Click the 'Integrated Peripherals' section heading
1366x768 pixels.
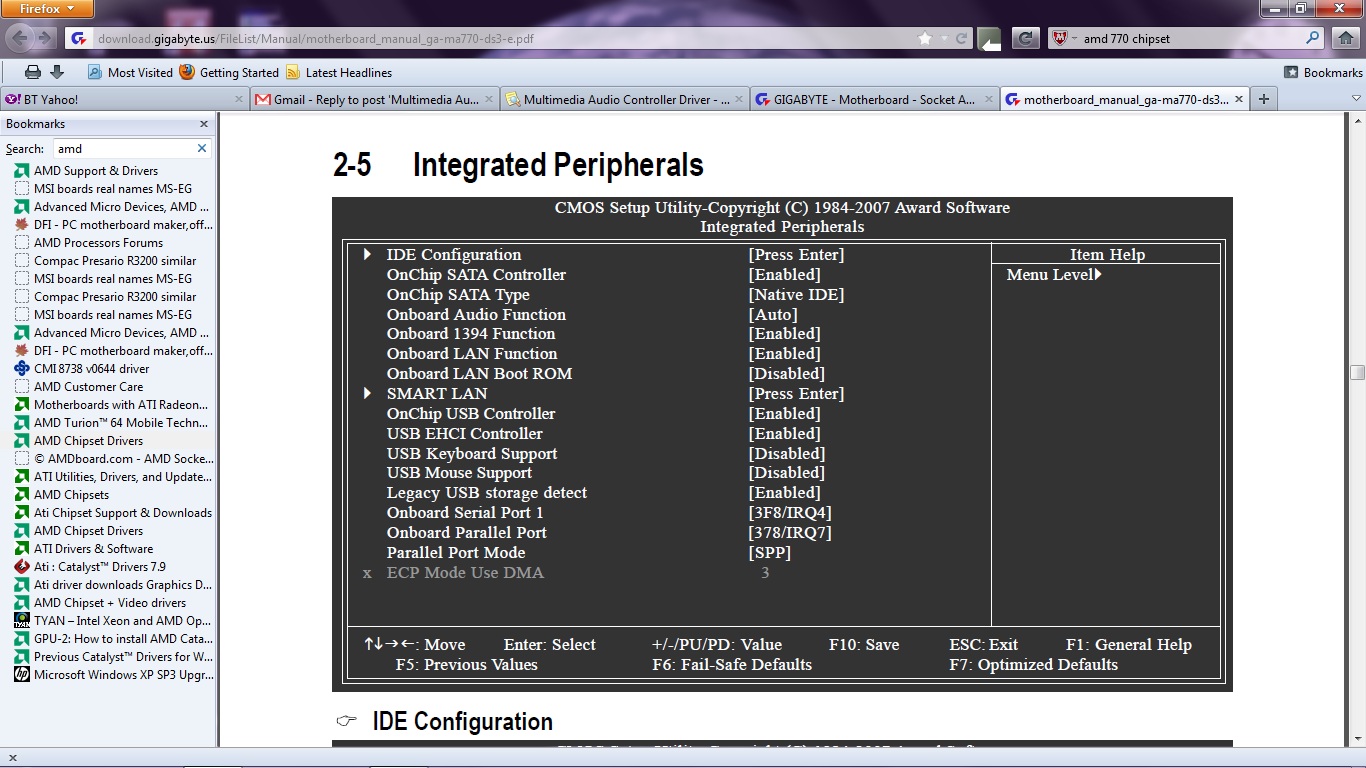pyautogui.click(x=558, y=165)
